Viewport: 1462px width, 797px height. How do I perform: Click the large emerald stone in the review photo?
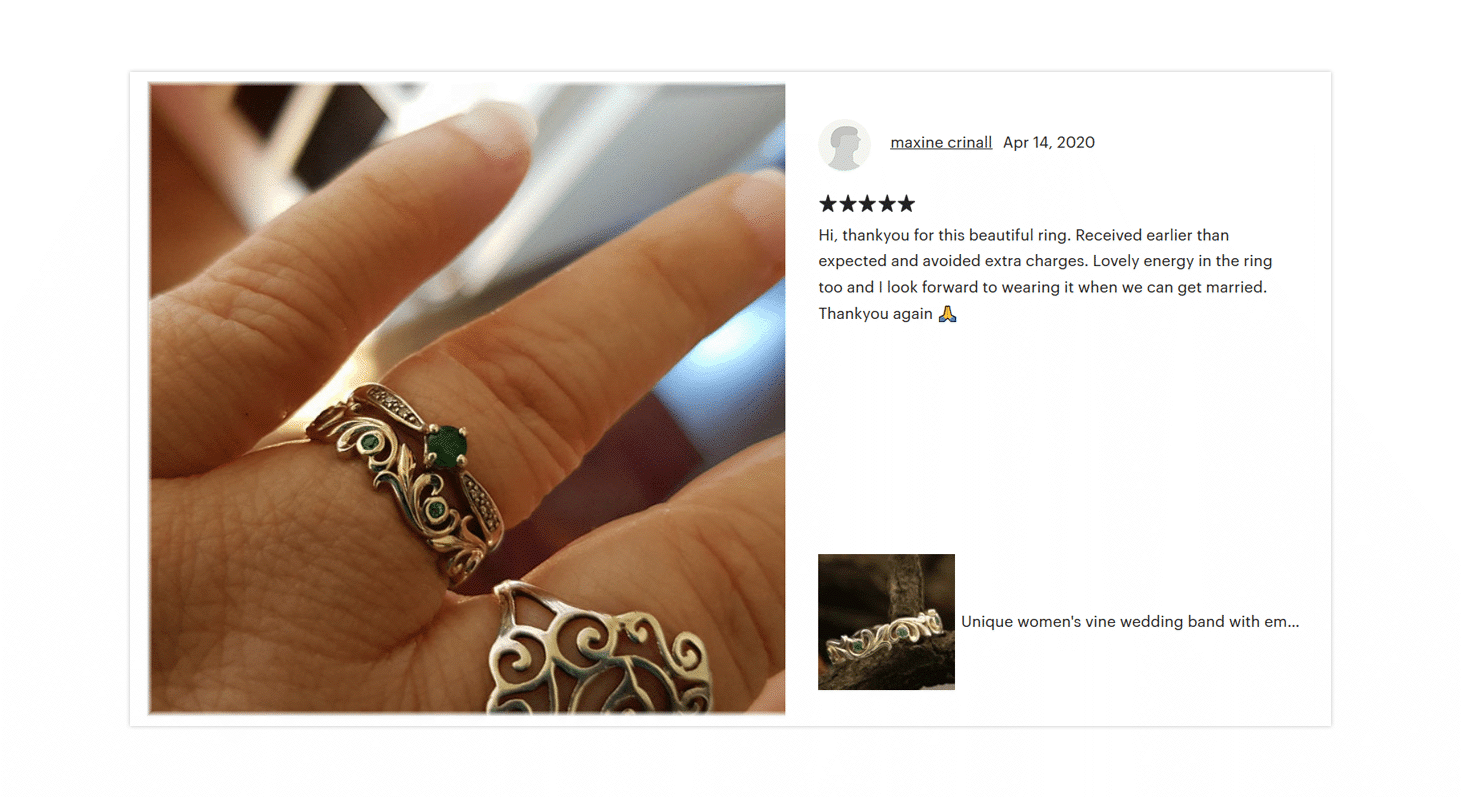click(x=446, y=443)
